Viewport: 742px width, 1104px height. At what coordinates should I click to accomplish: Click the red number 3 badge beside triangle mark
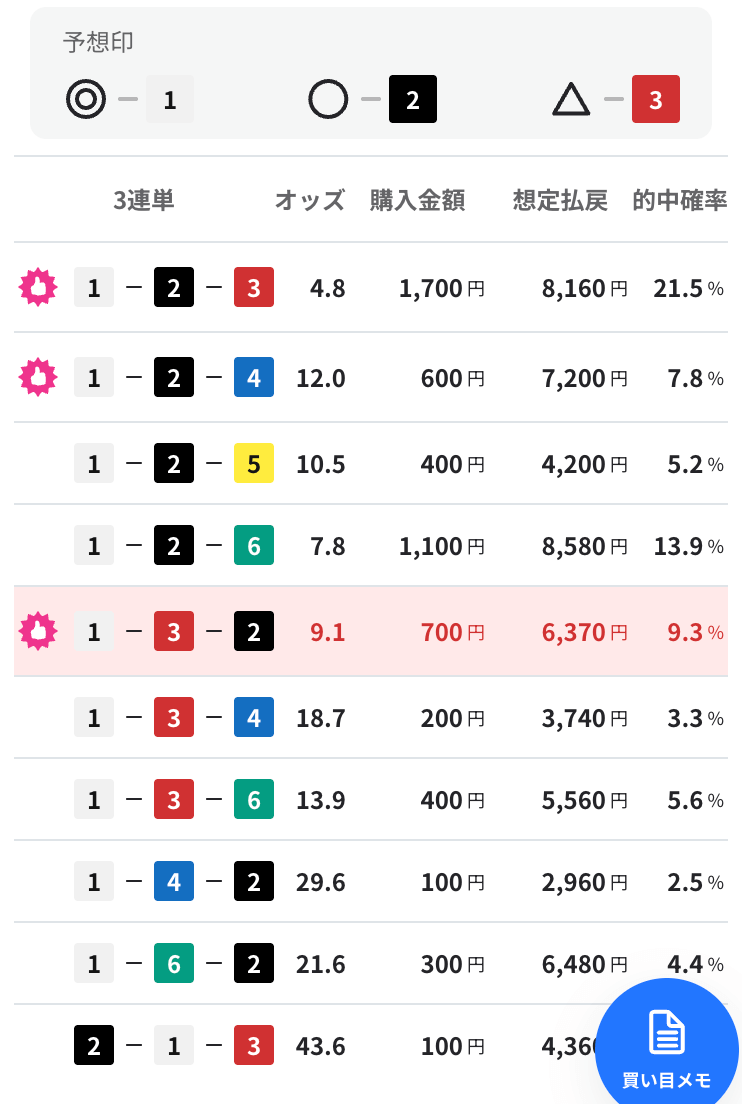tap(655, 99)
